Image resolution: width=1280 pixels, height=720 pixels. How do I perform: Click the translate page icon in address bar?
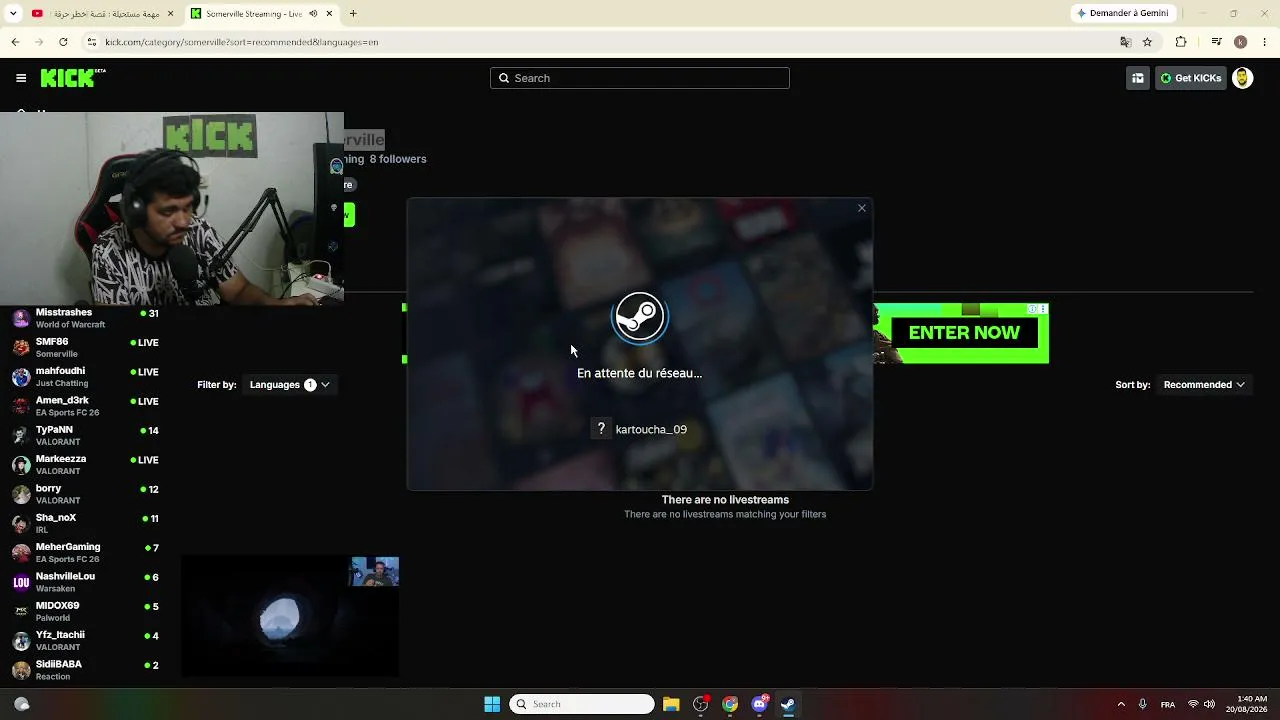click(1125, 42)
